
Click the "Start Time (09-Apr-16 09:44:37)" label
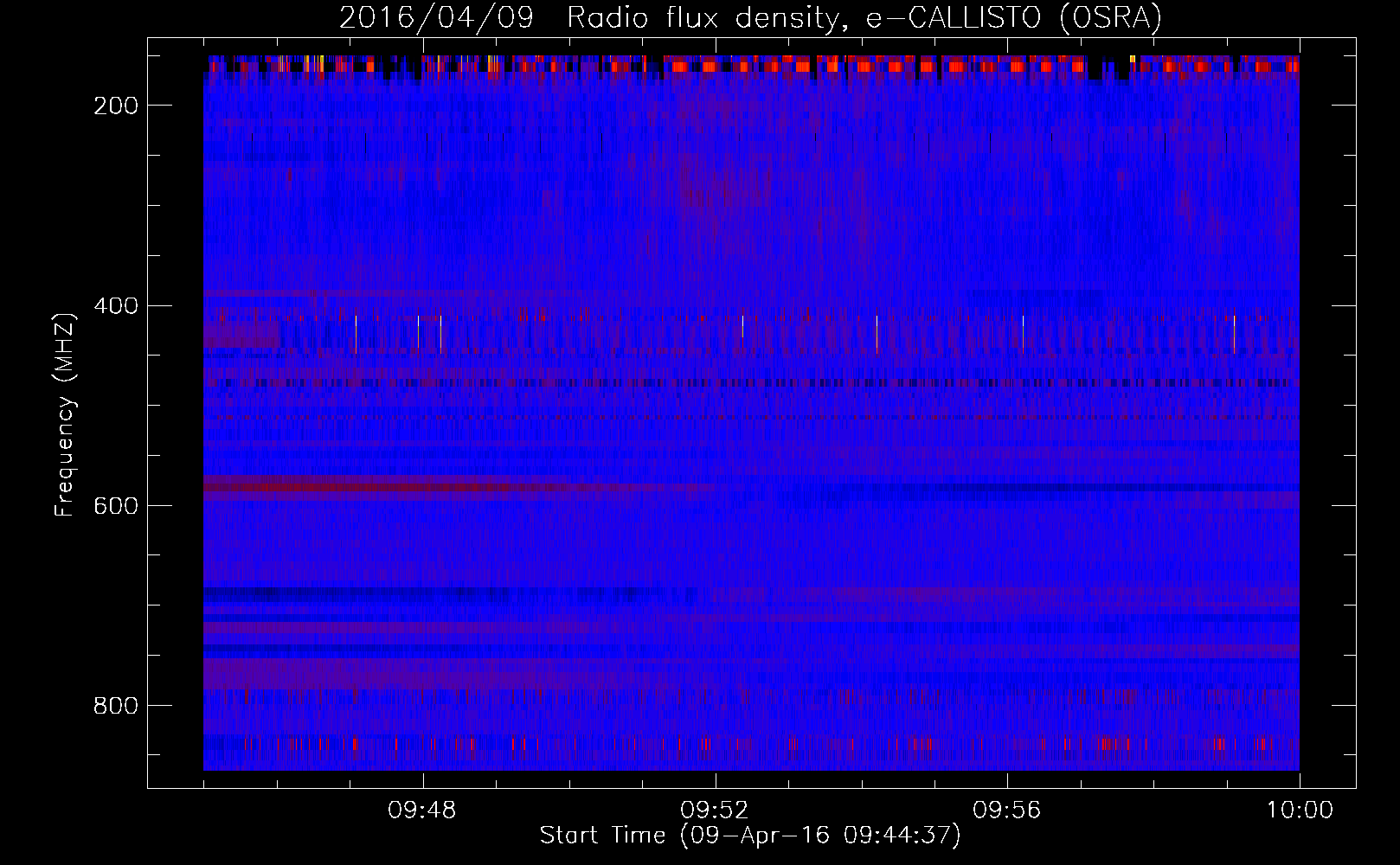750,836
